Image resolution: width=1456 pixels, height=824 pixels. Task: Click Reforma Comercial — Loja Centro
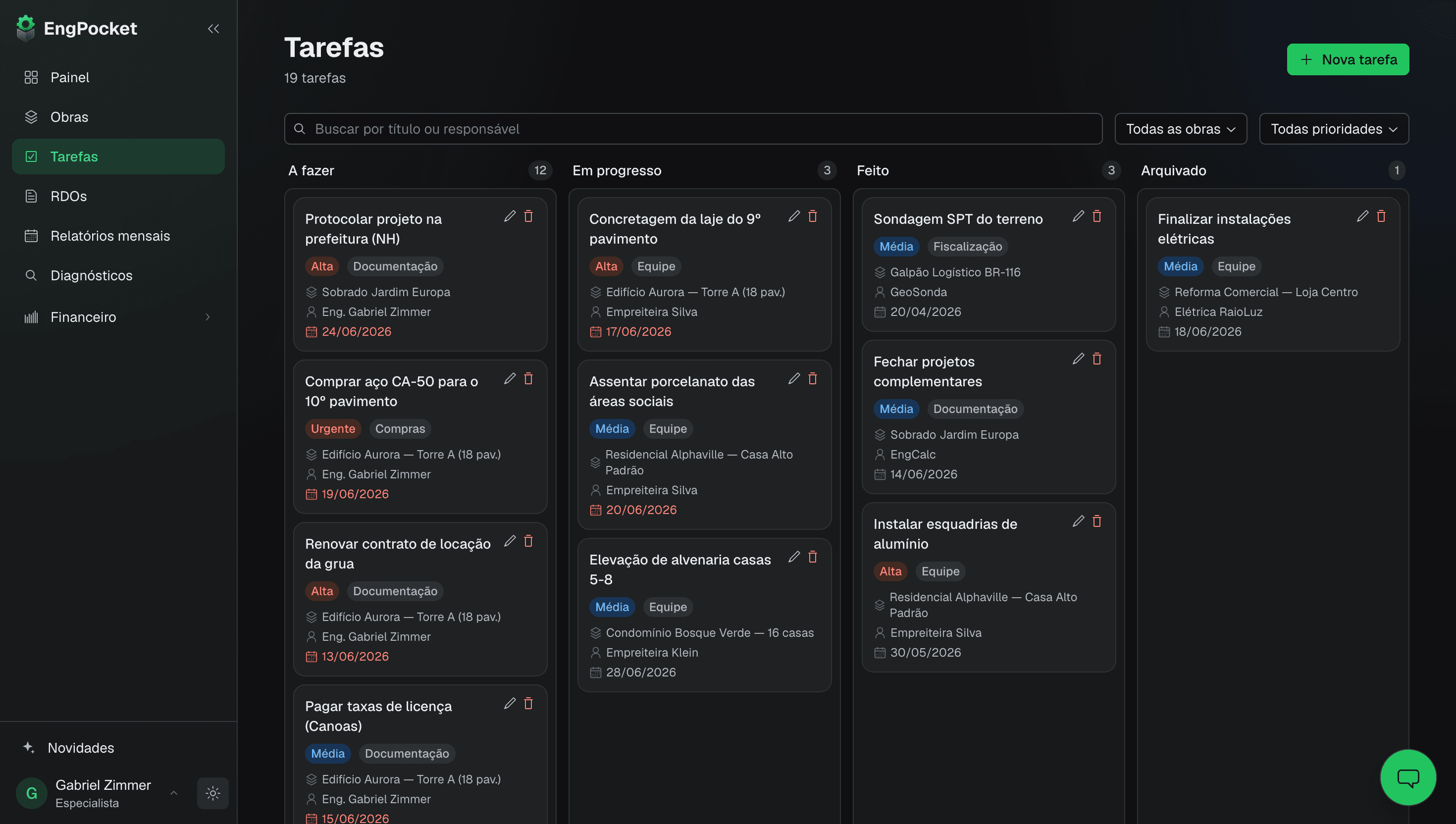tap(1266, 292)
